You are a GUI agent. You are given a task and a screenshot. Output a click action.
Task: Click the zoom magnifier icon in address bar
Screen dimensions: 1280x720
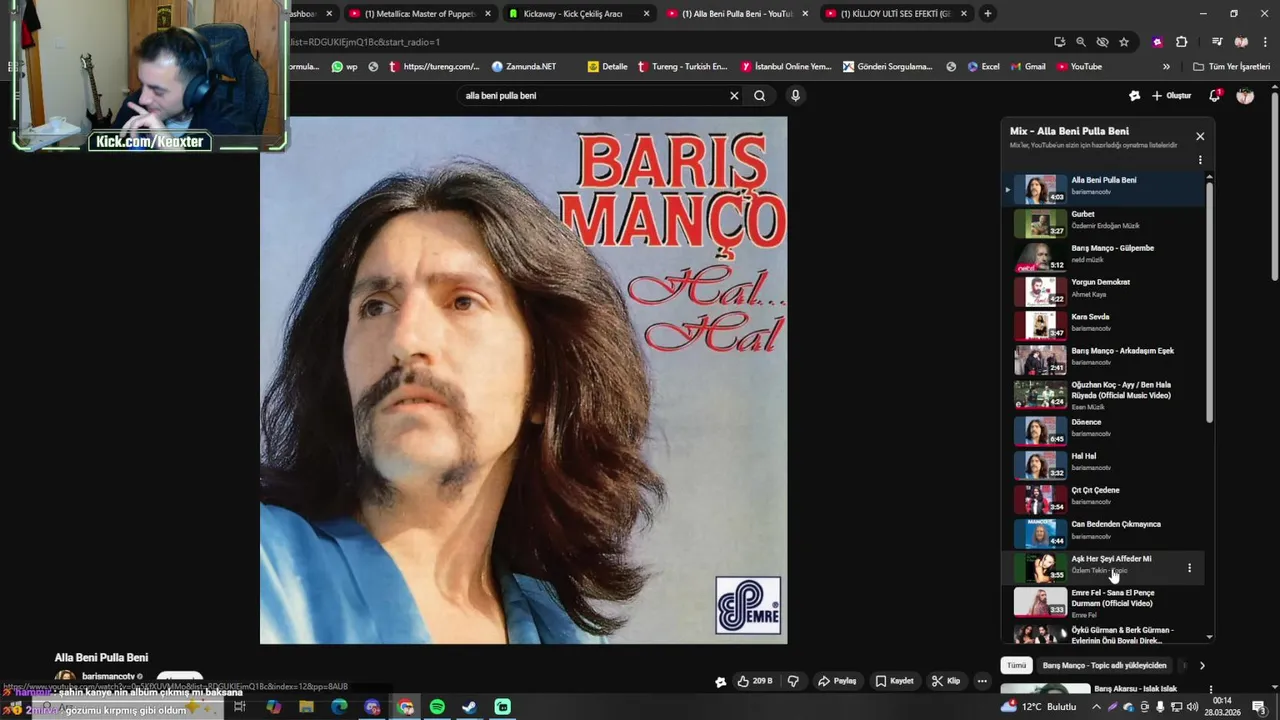click(x=1081, y=42)
